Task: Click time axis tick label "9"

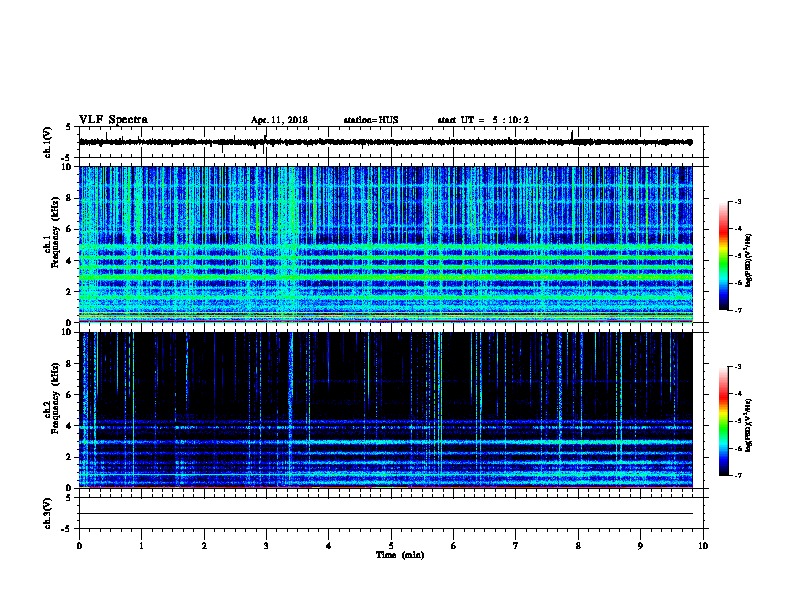Action: coord(640,546)
